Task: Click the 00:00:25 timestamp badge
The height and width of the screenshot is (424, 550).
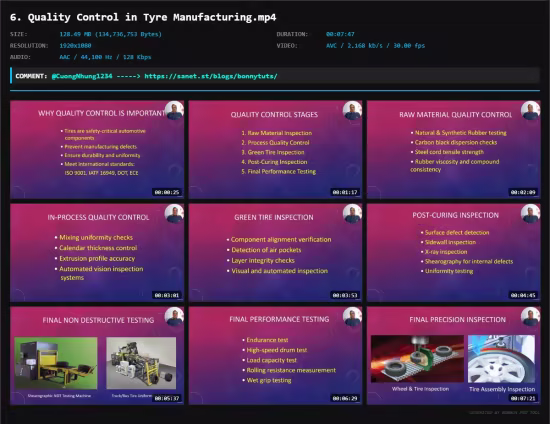Action: coord(167,192)
